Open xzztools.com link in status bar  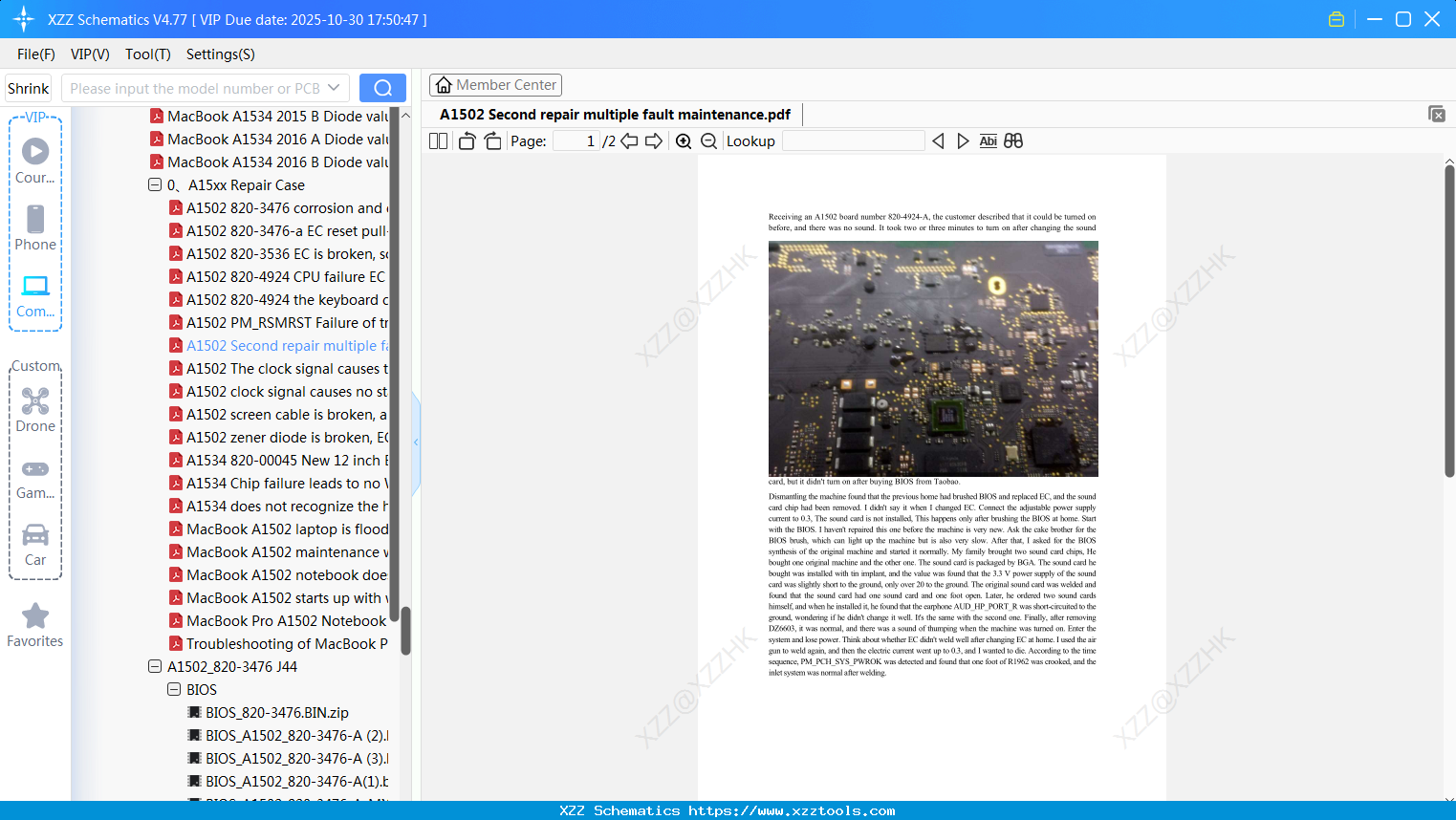coord(792,810)
